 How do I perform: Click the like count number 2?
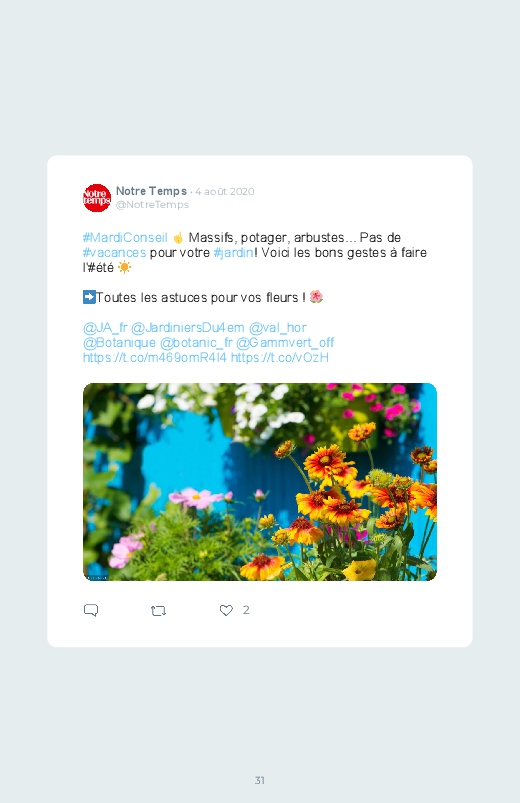[x=246, y=609]
